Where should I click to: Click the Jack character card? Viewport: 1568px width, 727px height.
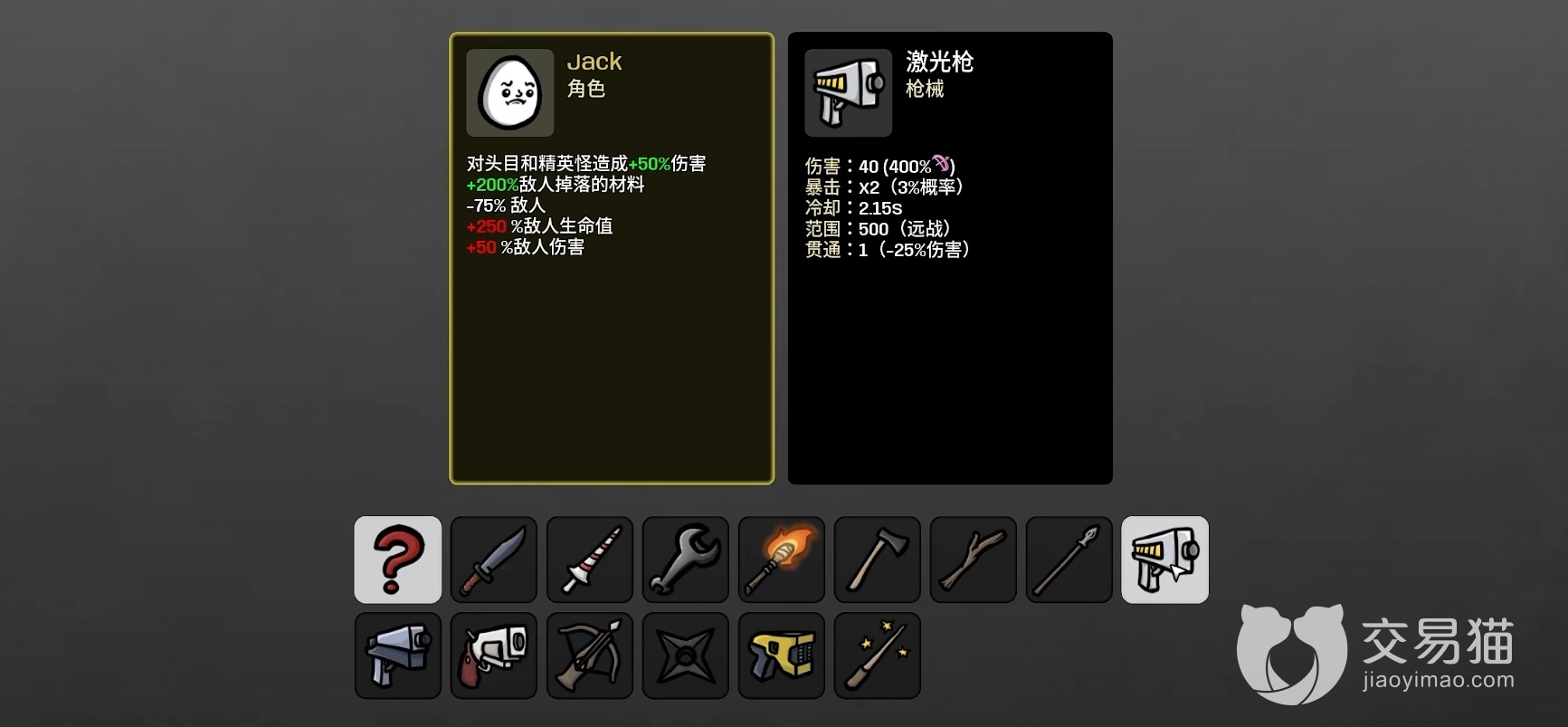click(612, 258)
